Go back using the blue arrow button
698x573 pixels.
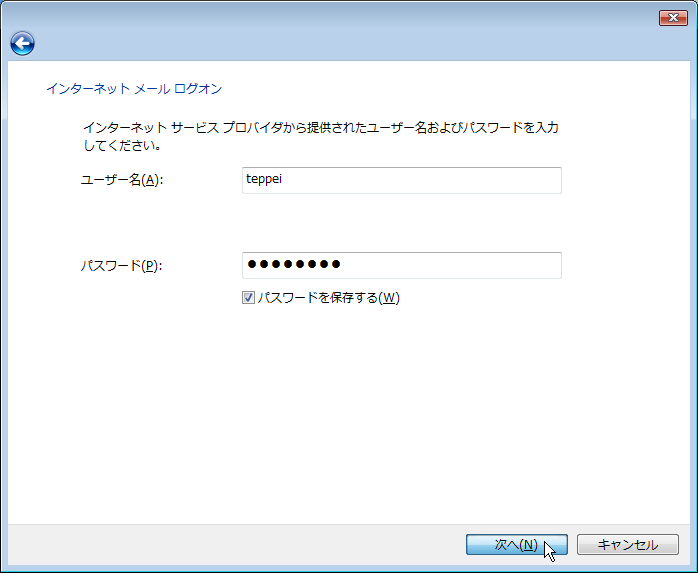pyautogui.click(x=22, y=44)
